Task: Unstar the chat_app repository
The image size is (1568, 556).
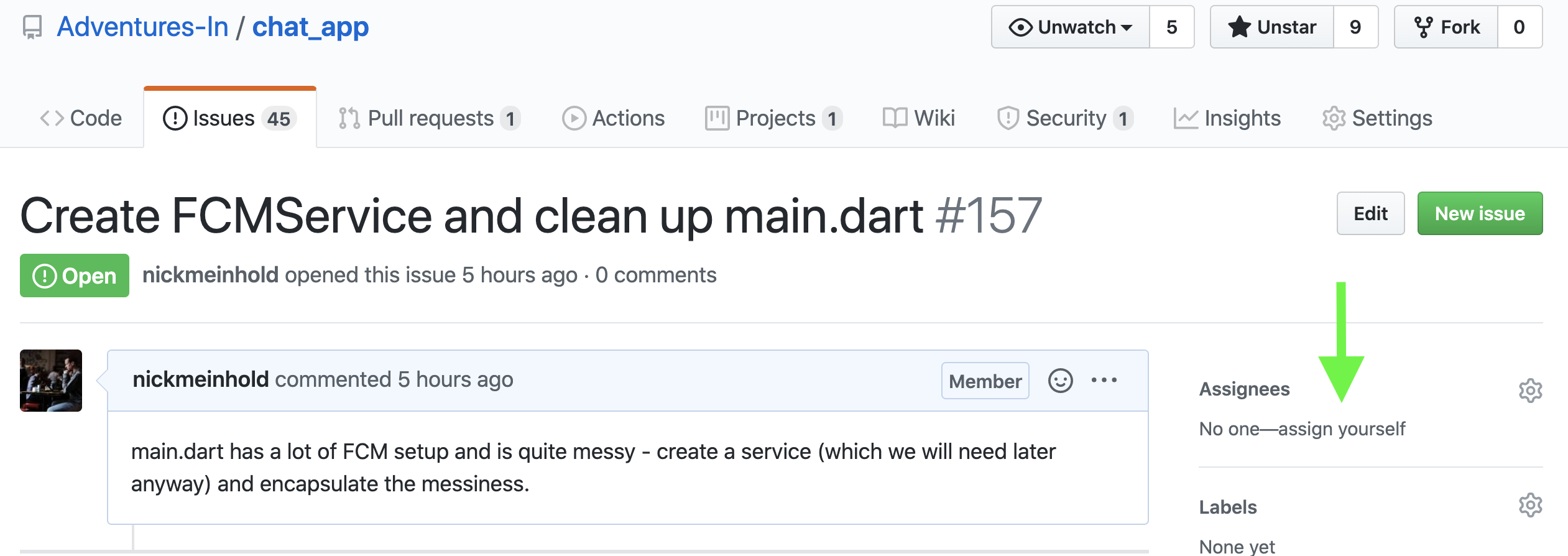Action: (x=1272, y=27)
